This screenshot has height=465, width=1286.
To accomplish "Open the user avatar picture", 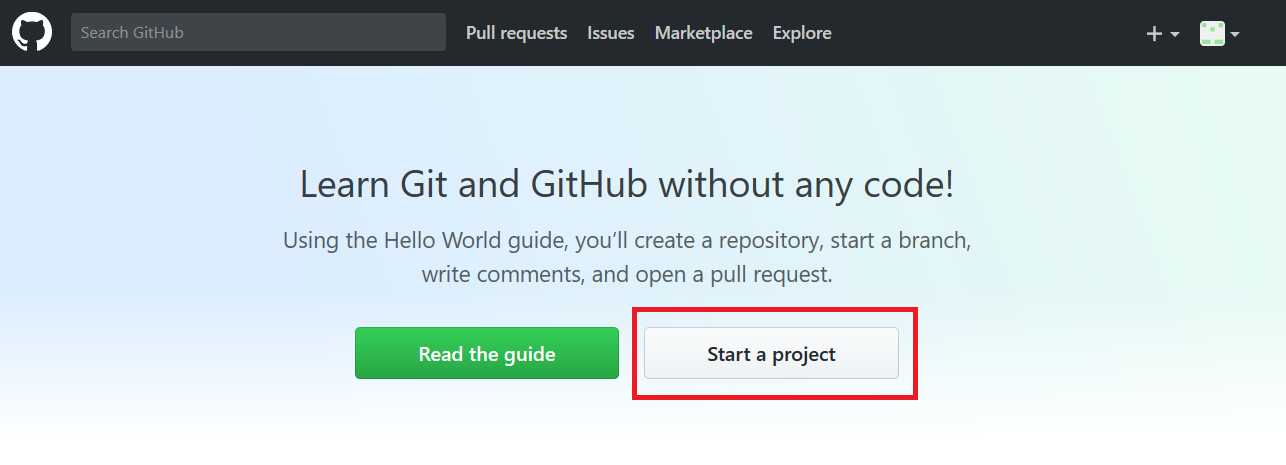I will click(1213, 33).
